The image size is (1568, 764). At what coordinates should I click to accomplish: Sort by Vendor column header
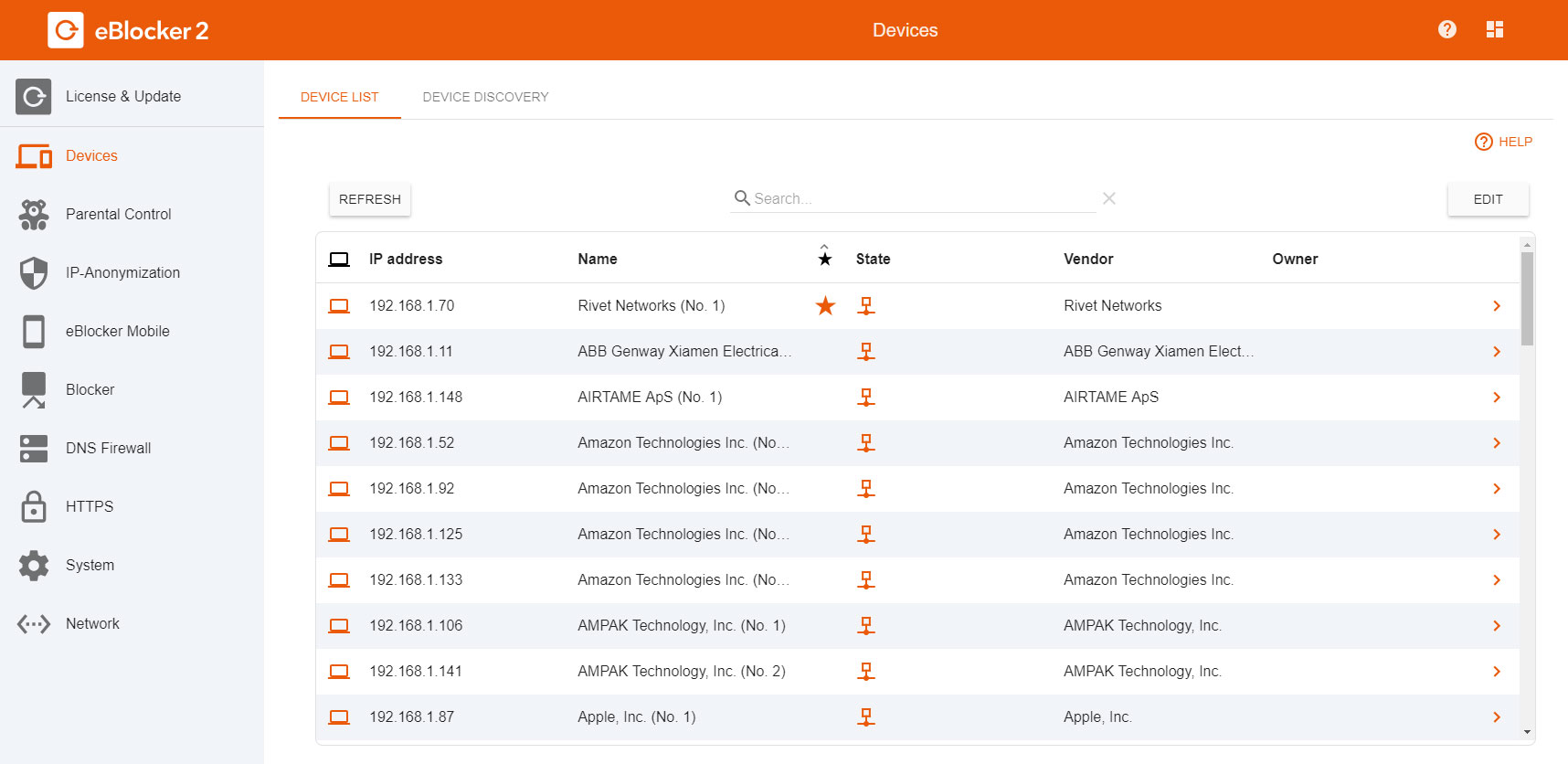pyautogui.click(x=1088, y=259)
